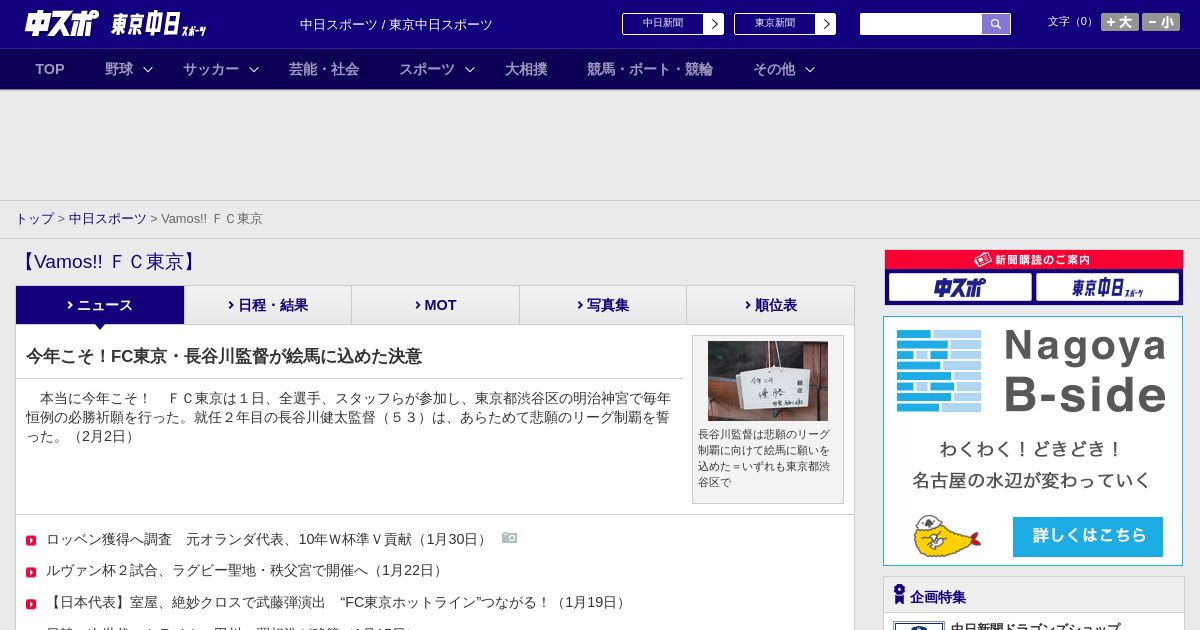
Task: Click the 中日スポーツ breadcrumb link
Action: click(x=108, y=219)
